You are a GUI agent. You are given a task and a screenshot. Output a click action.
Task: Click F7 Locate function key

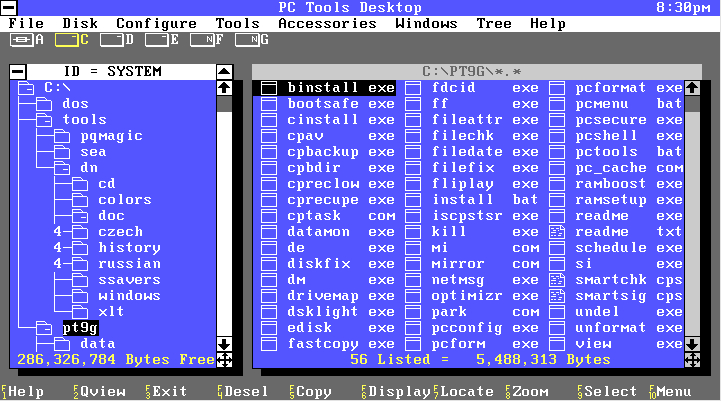point(464,392)
